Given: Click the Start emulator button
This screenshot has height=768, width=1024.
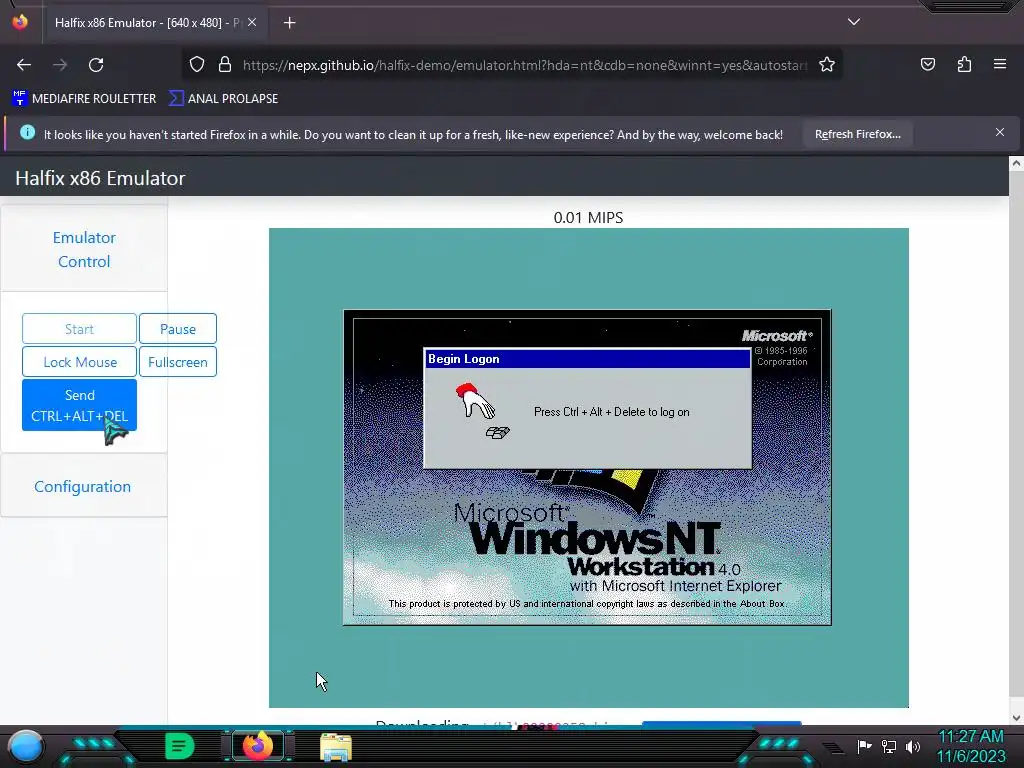Looking at the screenshot, I should pos(79,329).
